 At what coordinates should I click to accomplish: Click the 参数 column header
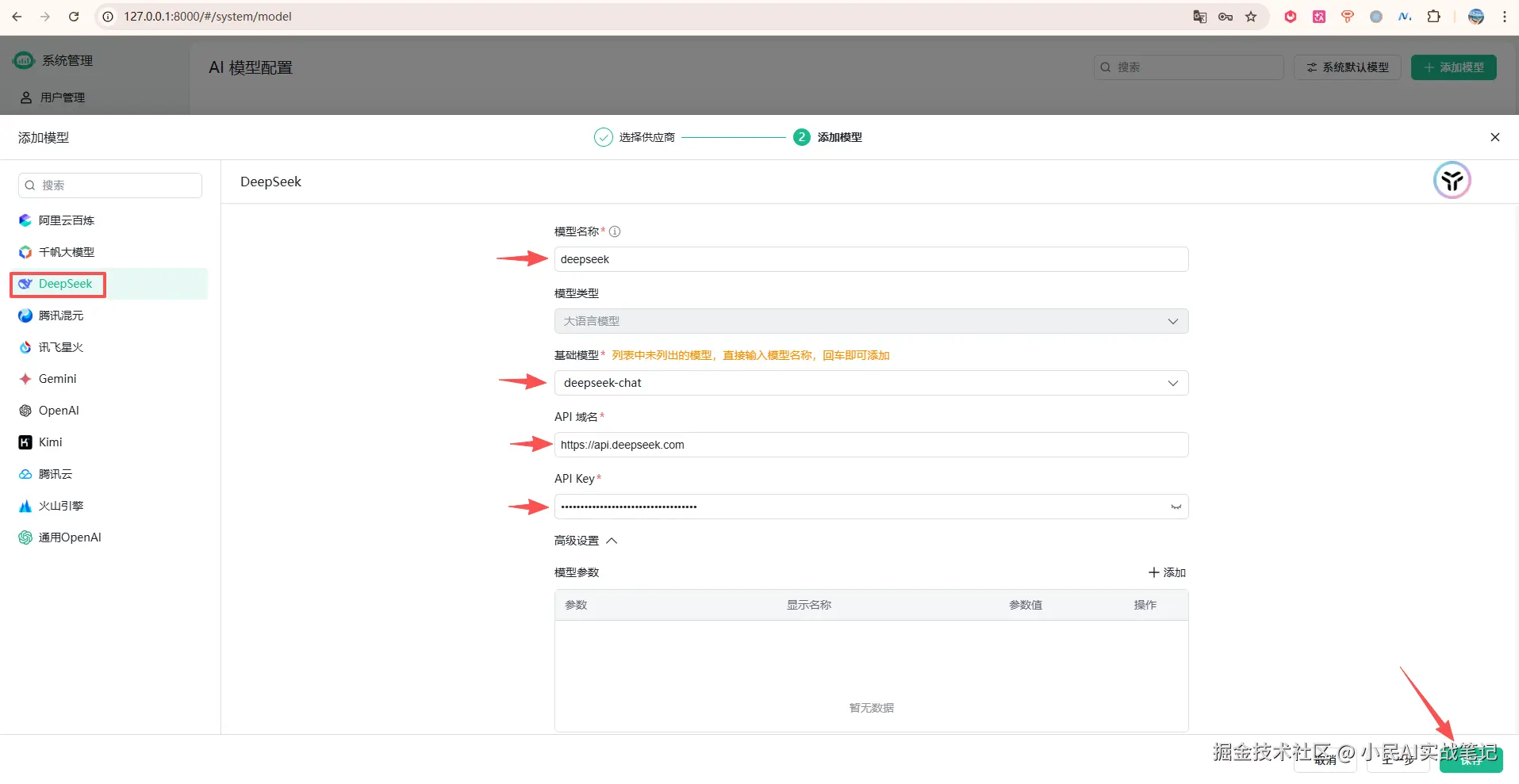click(x=576, y=605)
